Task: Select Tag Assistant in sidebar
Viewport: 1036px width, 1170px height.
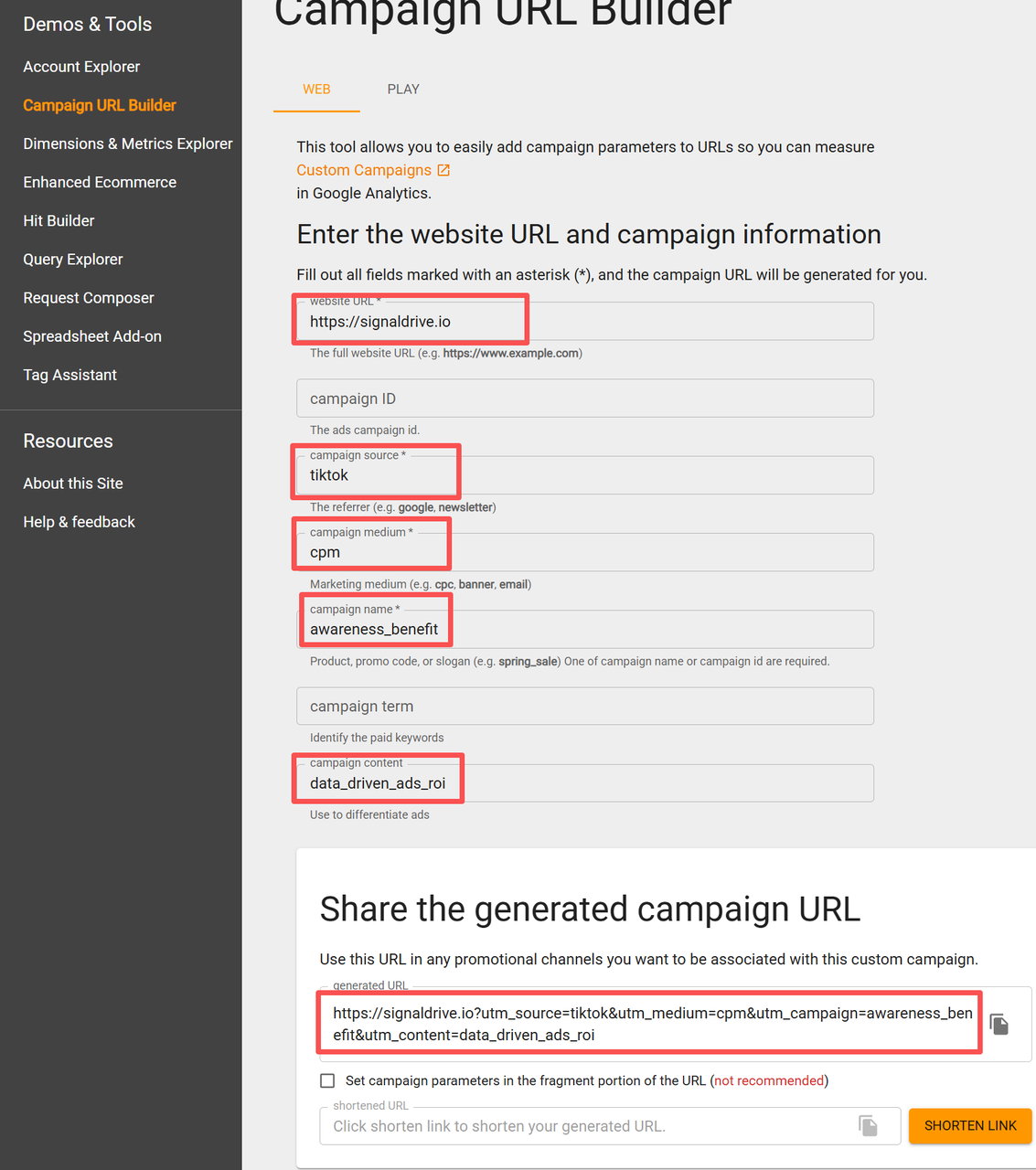Action: (70, 375)
